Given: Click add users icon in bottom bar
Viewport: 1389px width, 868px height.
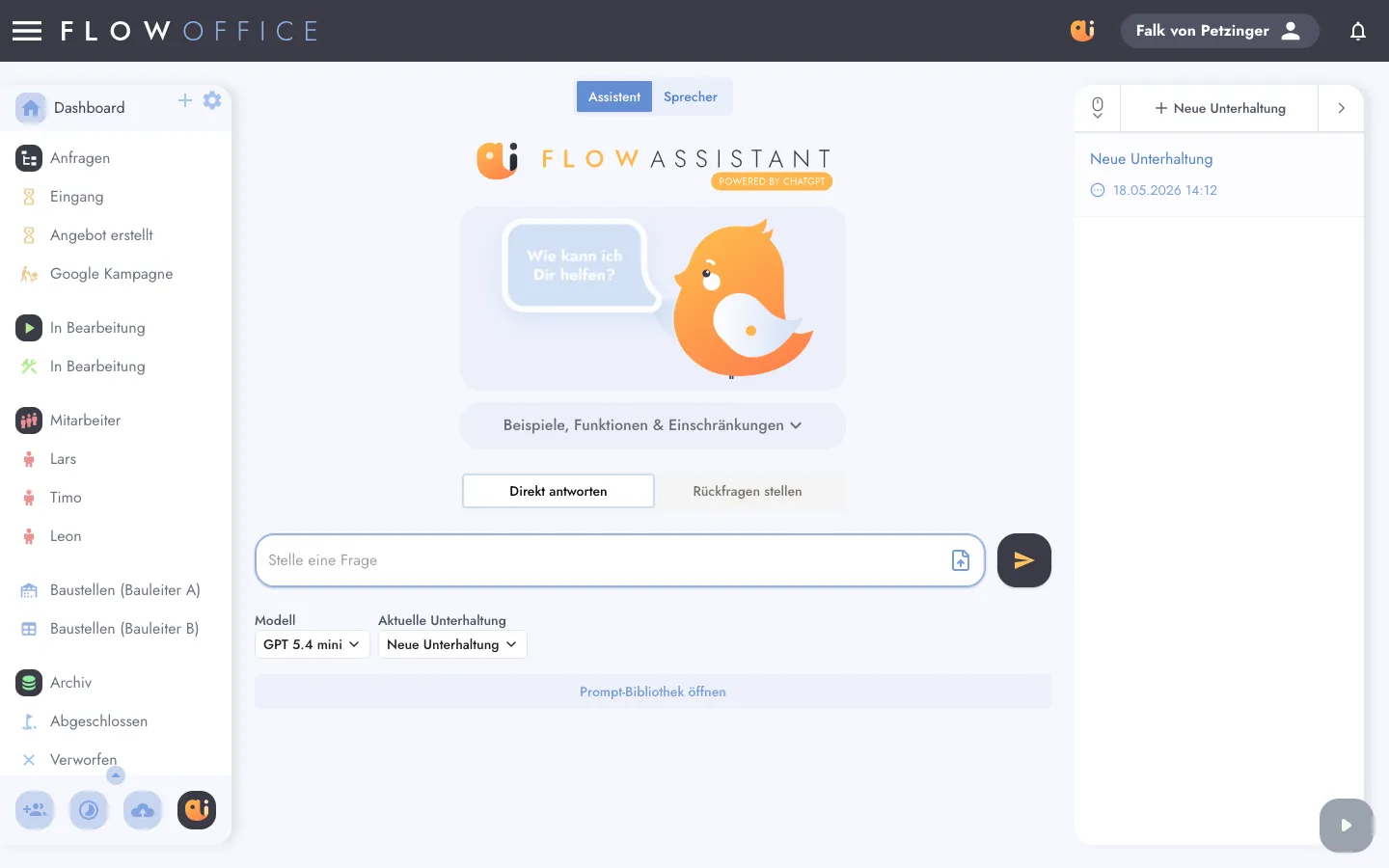Looking at the screenshot, I should tap(35, 810).
